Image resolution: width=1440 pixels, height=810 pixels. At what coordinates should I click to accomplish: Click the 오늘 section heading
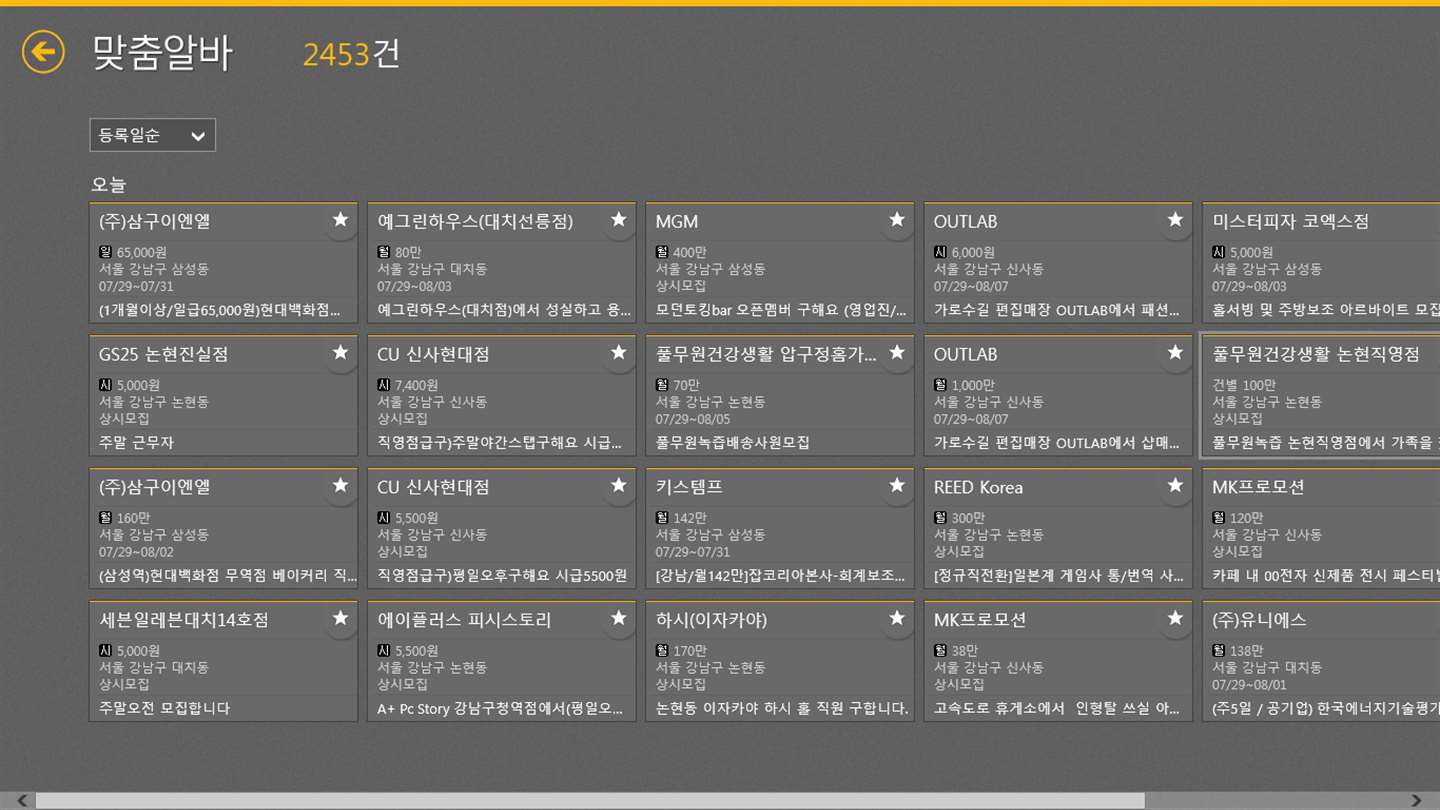(x=109, y=185)
